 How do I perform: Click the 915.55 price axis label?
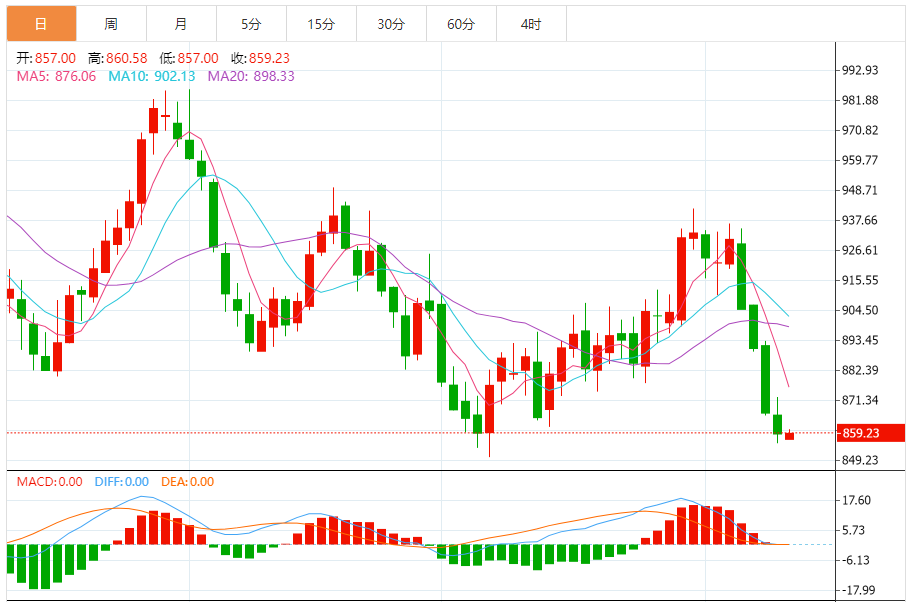pyautogui.click(x=860, y=280)
